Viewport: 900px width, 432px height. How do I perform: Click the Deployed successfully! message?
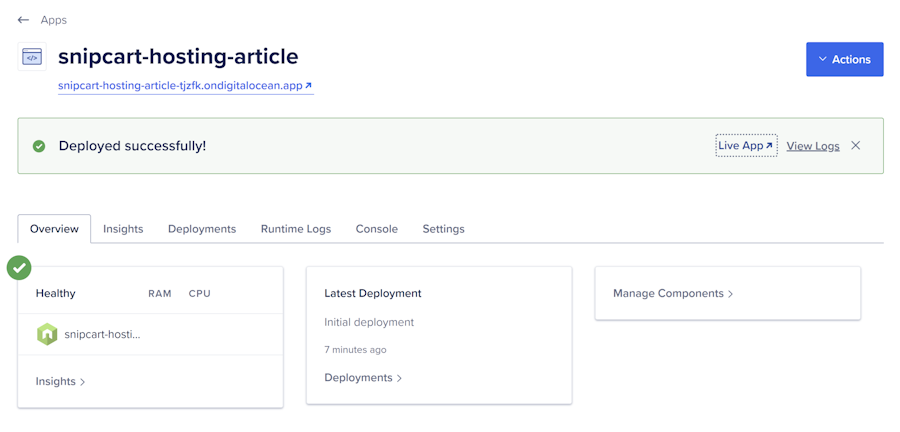[133, 146]
